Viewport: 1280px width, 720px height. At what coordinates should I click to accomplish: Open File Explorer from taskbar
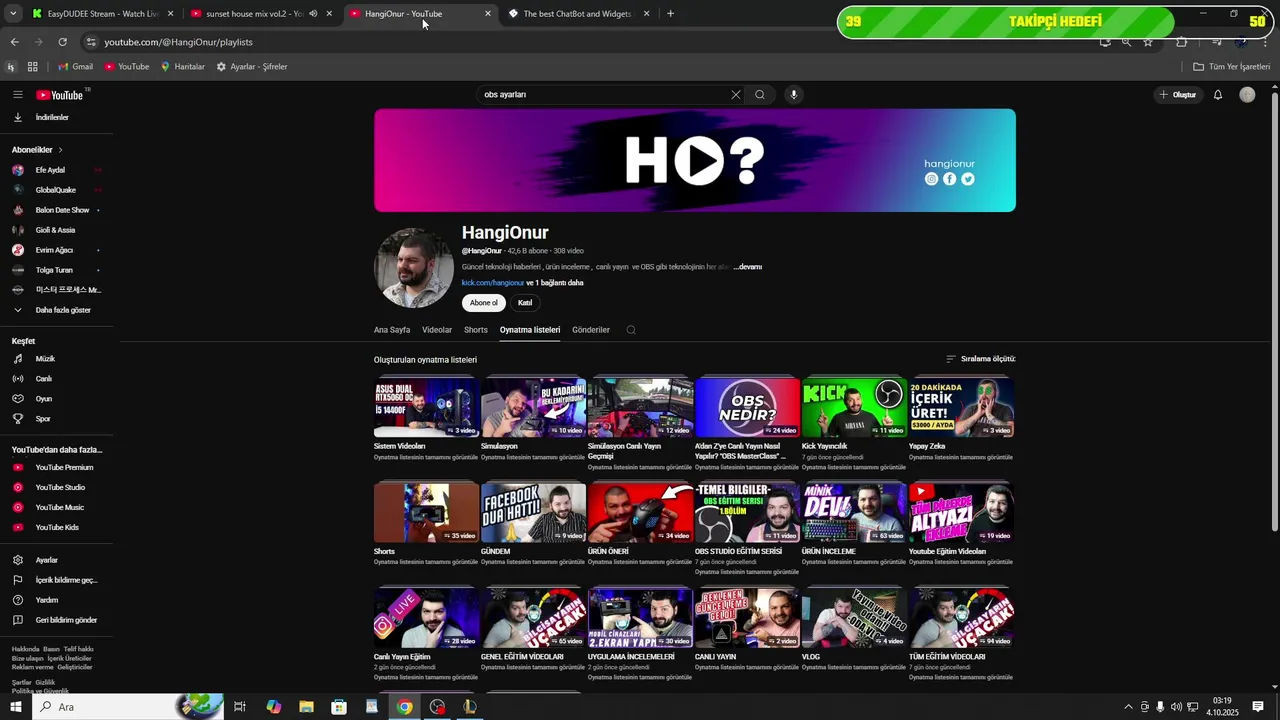coord(306,707)
